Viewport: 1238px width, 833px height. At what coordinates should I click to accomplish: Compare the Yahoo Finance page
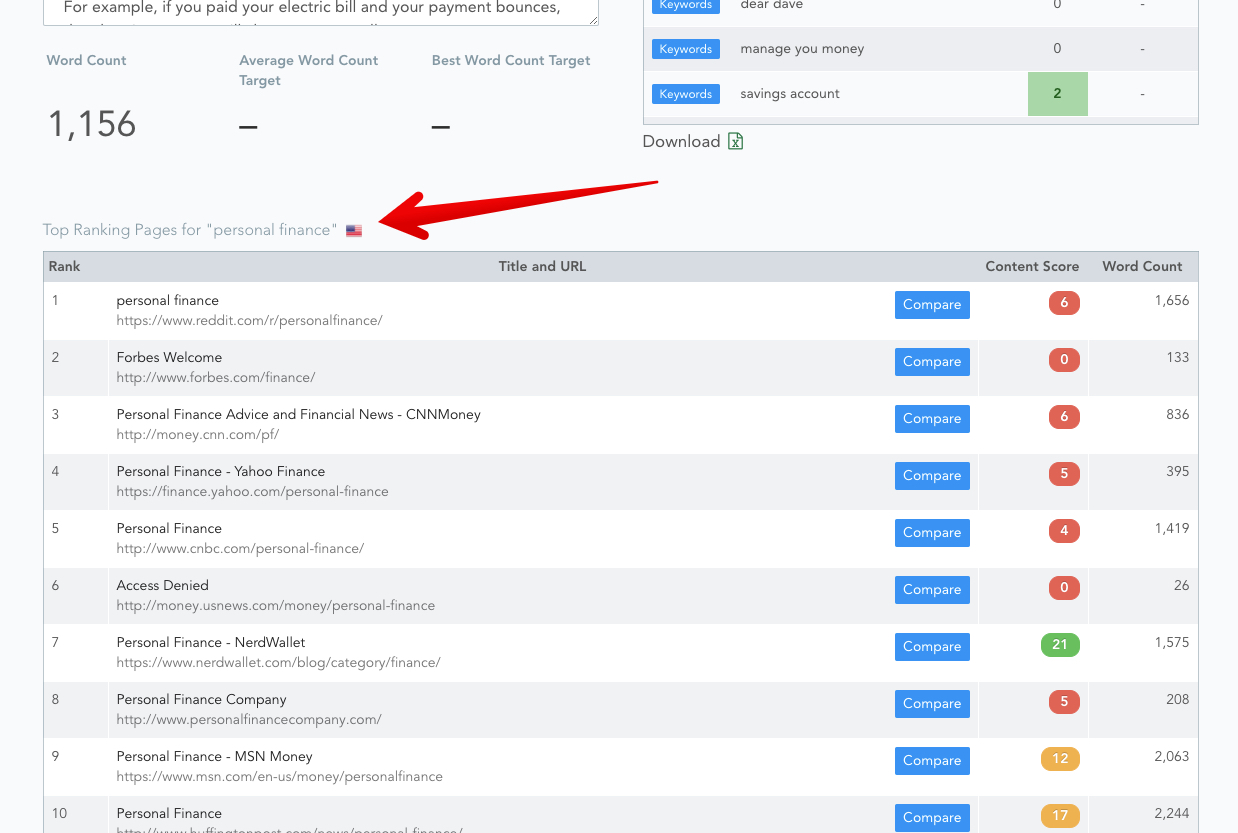tap(932, 476)
